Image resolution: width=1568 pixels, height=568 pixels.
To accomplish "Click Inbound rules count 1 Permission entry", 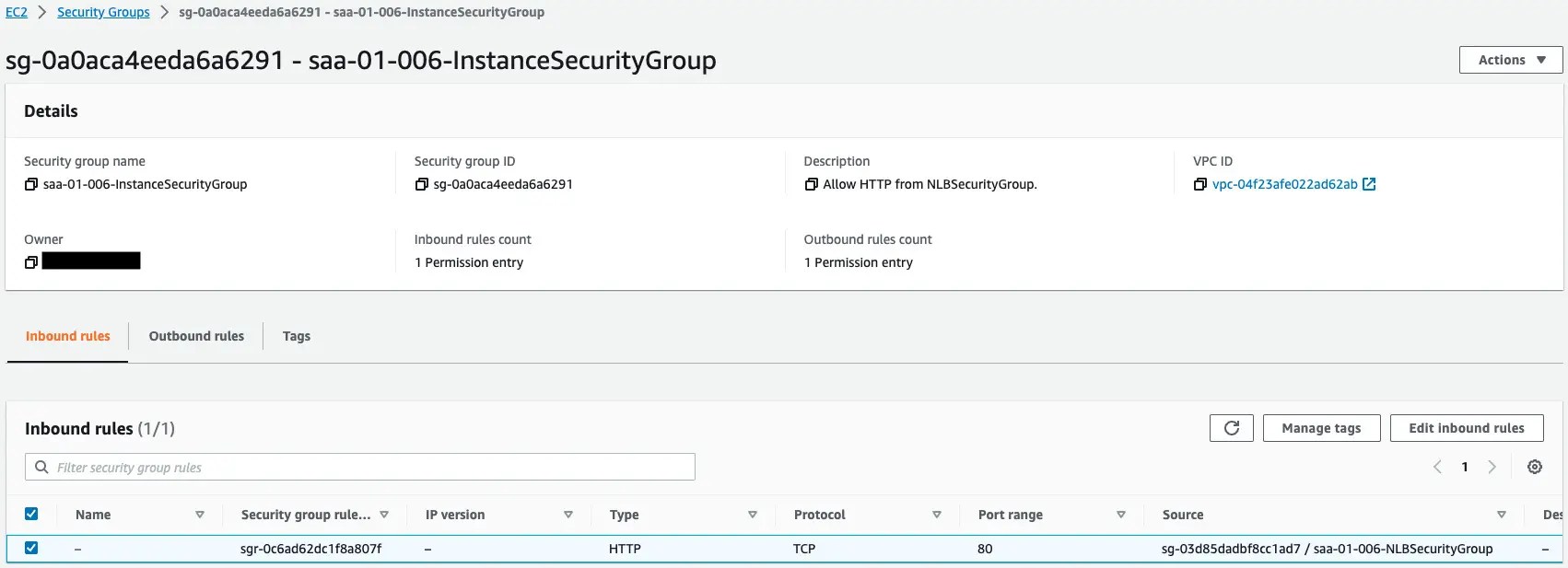I will pos(469,262).
